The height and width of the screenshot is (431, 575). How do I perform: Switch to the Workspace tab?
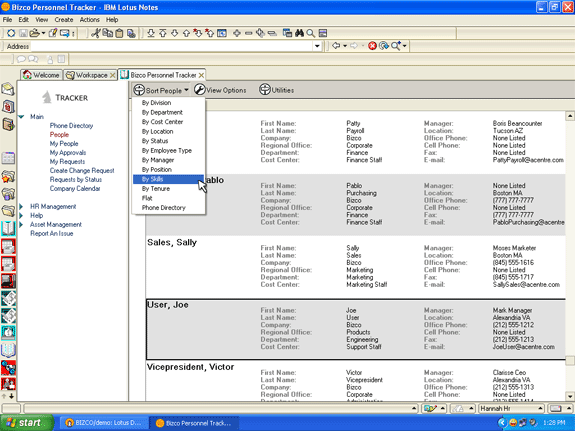pyautogui.click(x=90, y=75)
